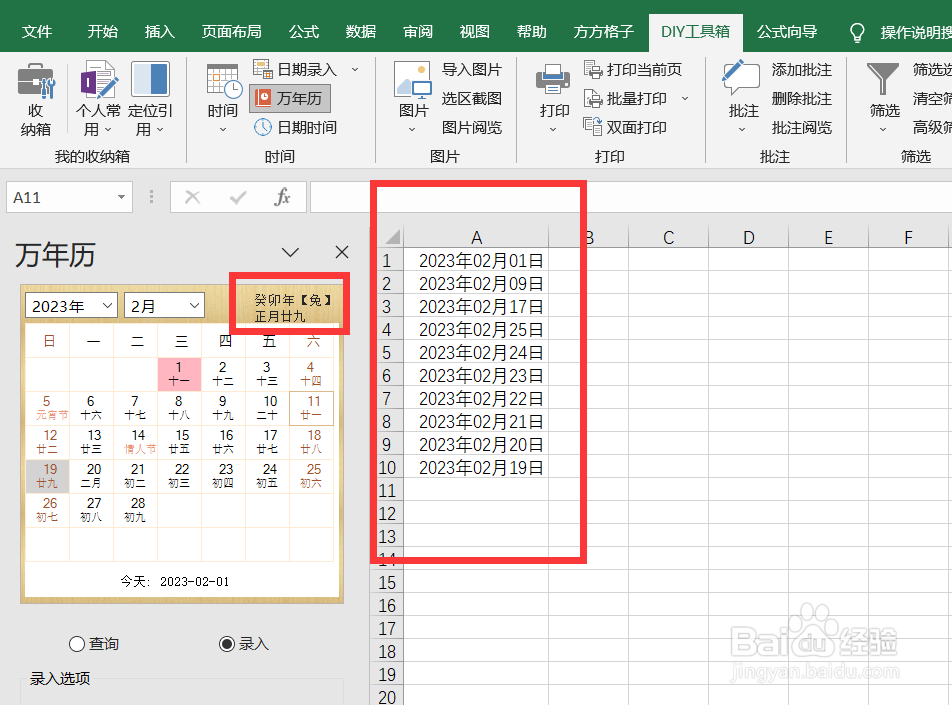Click 添加批注

(801, 70)
